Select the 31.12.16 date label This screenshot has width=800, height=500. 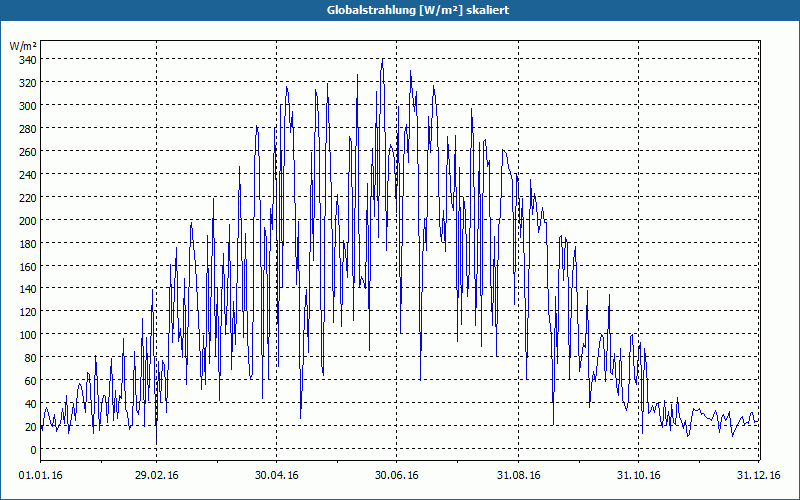(x=758, y=476)
